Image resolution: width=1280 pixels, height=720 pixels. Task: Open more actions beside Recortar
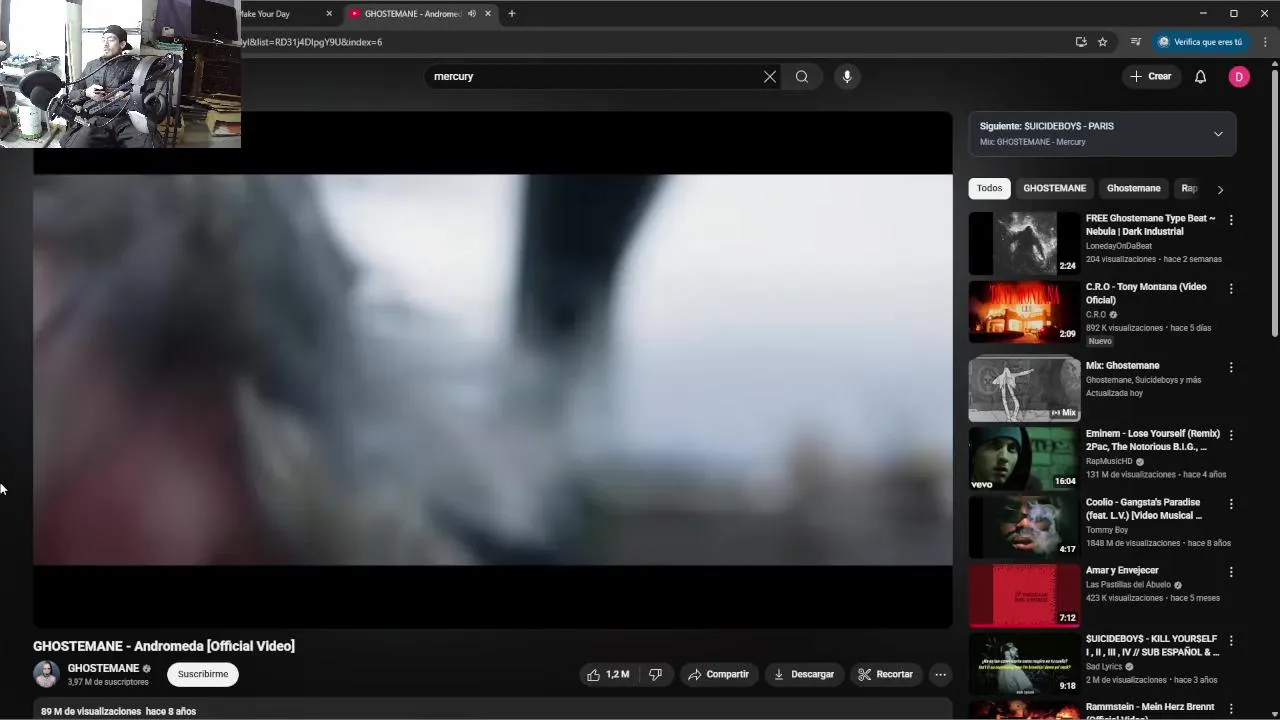[940, 675]
